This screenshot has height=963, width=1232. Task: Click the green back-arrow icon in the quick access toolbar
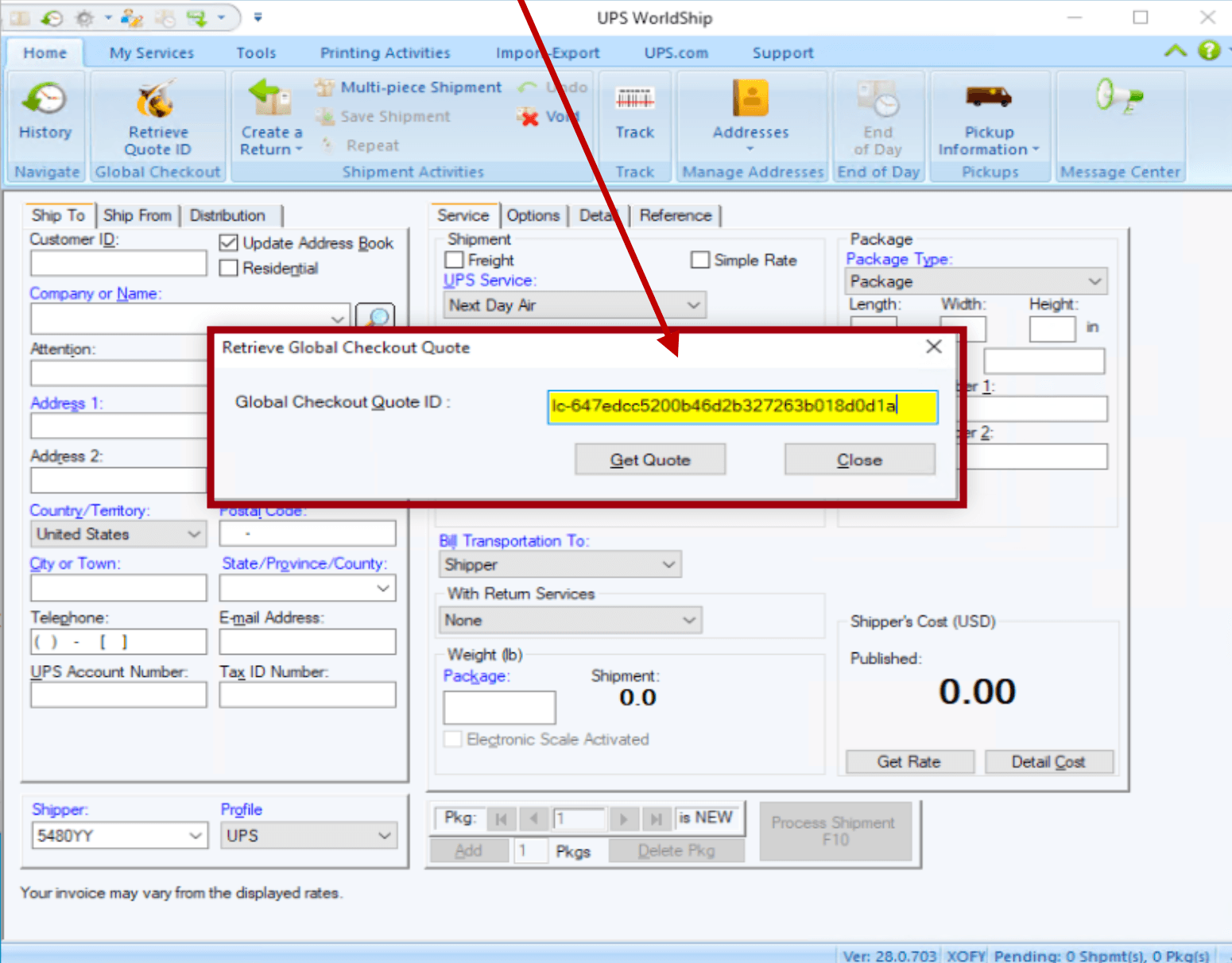tap(52, 17)
